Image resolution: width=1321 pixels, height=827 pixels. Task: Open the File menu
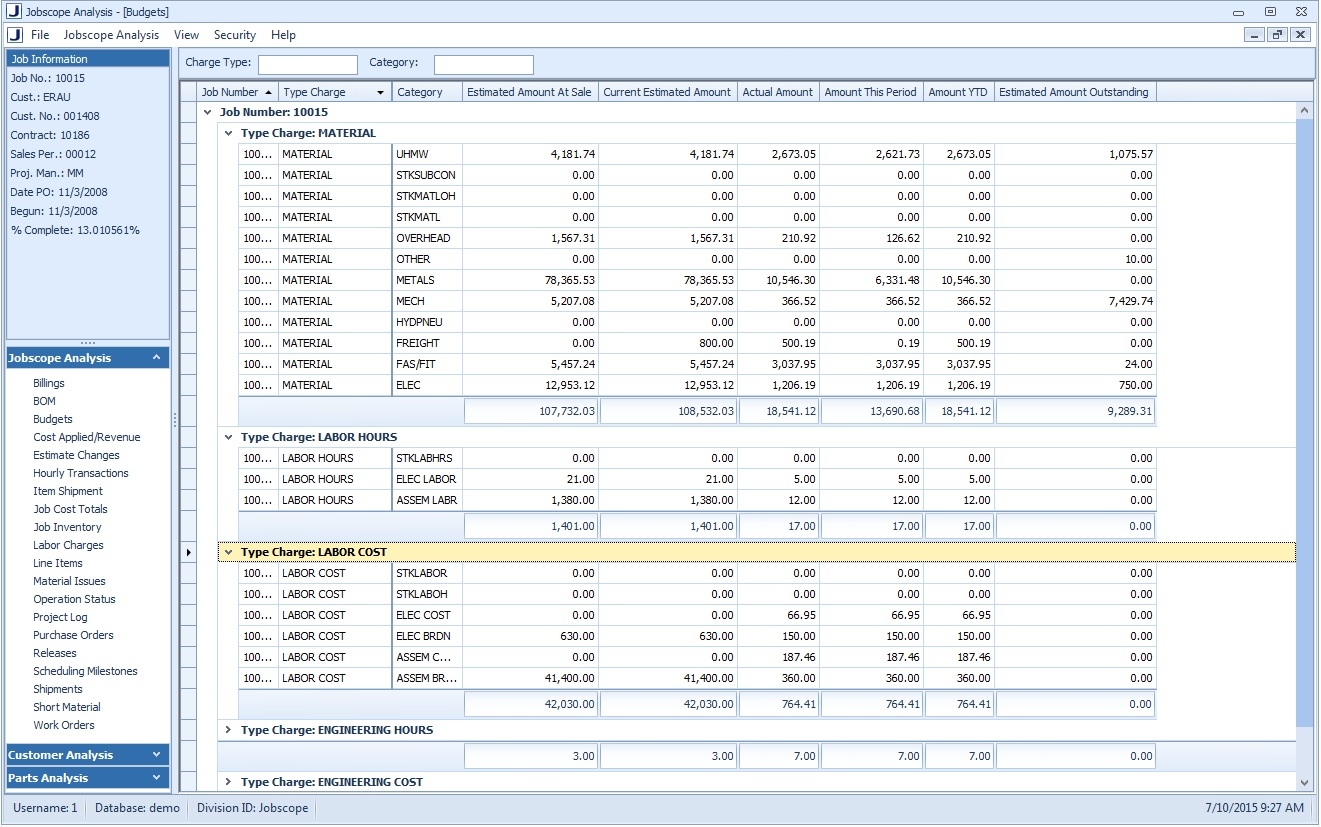(x=40, y=35)
